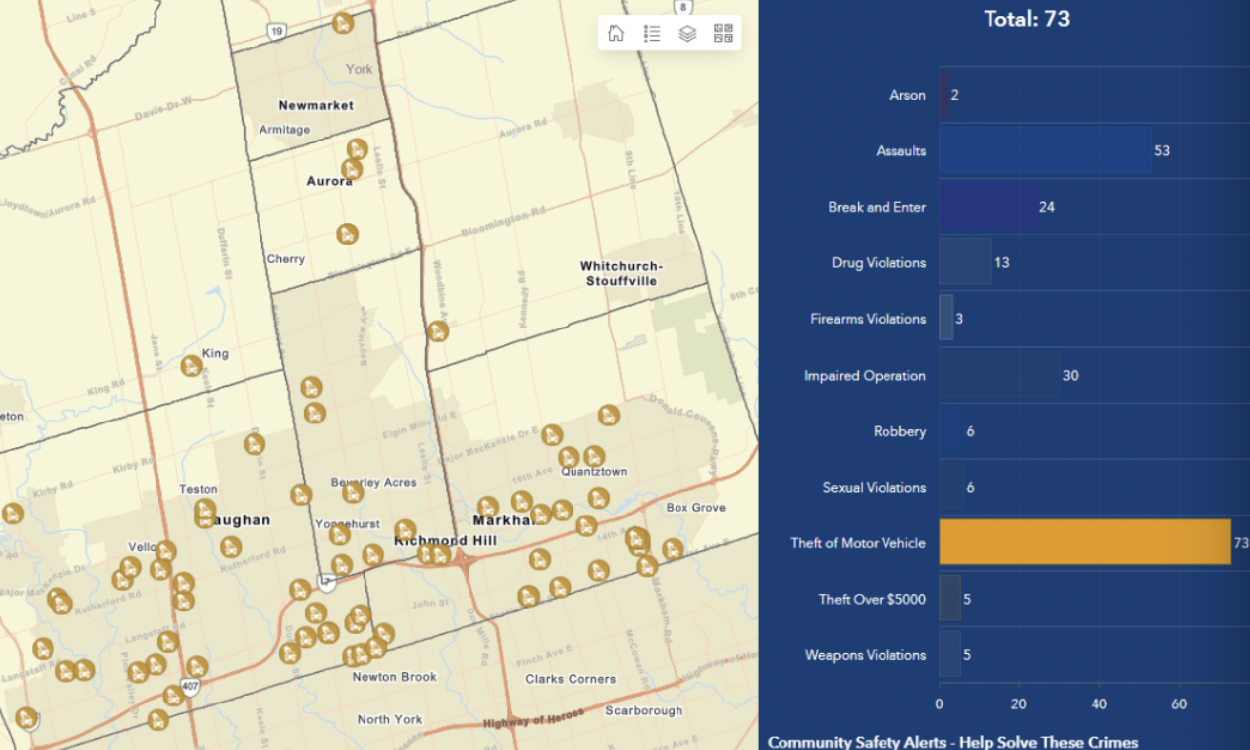
Task: Click the Home default extent icon
Action: pos(616,33)
